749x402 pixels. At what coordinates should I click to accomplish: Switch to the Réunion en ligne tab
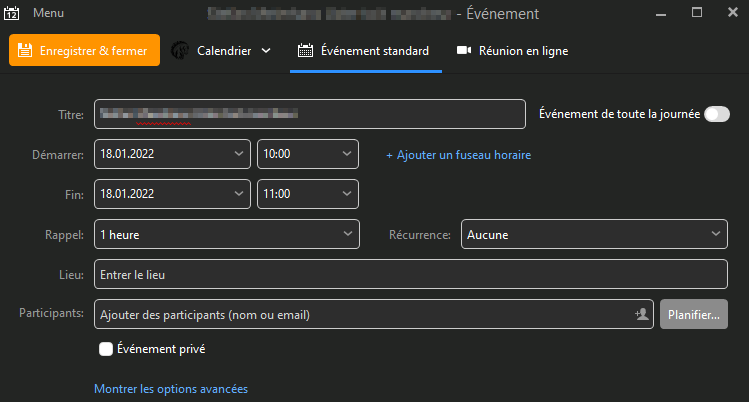[512, 51]
